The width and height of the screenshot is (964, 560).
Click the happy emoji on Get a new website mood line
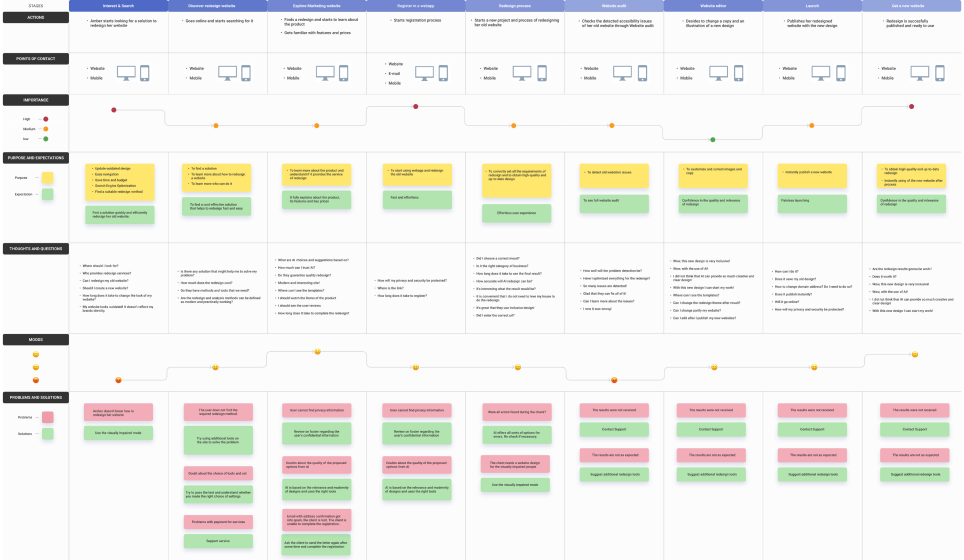coord(915,354)
